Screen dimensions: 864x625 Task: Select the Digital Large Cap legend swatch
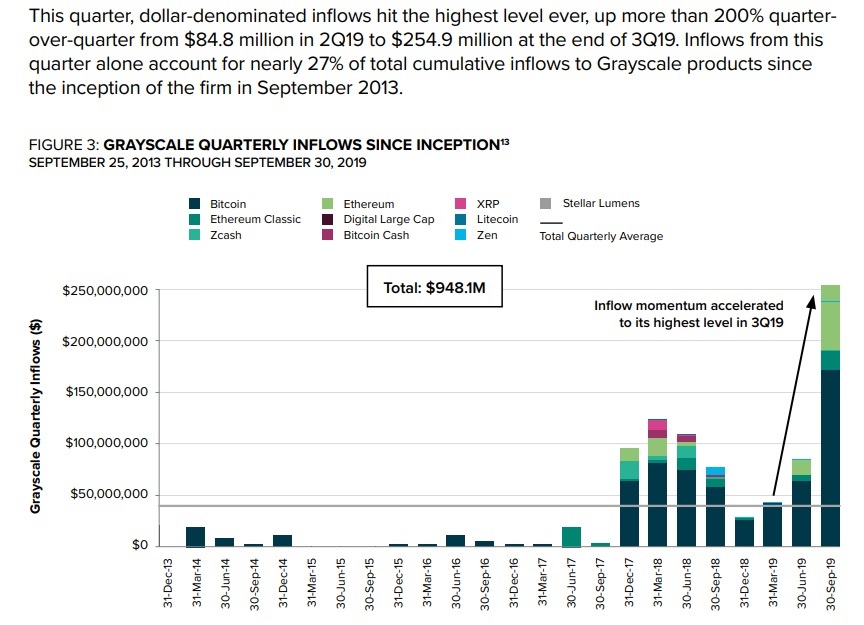(325, 220)
